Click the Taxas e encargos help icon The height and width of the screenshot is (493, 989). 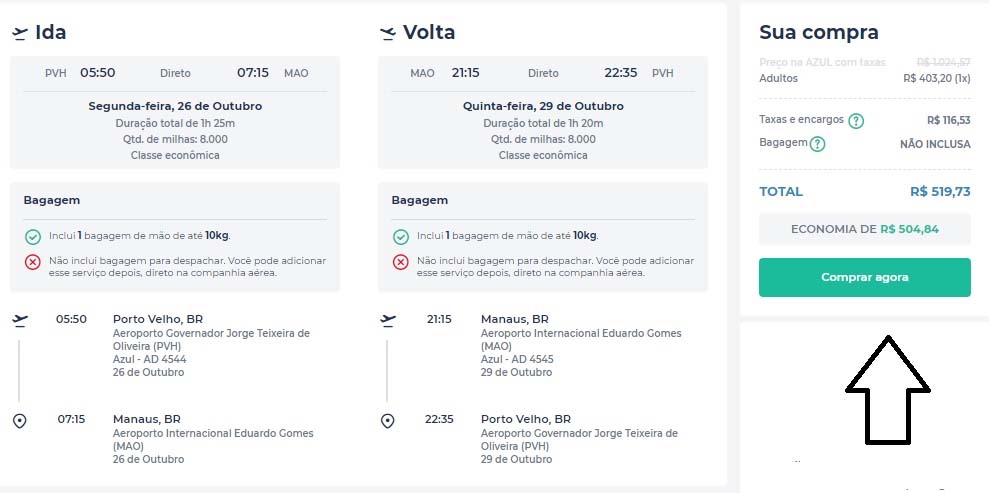(856, 121)
